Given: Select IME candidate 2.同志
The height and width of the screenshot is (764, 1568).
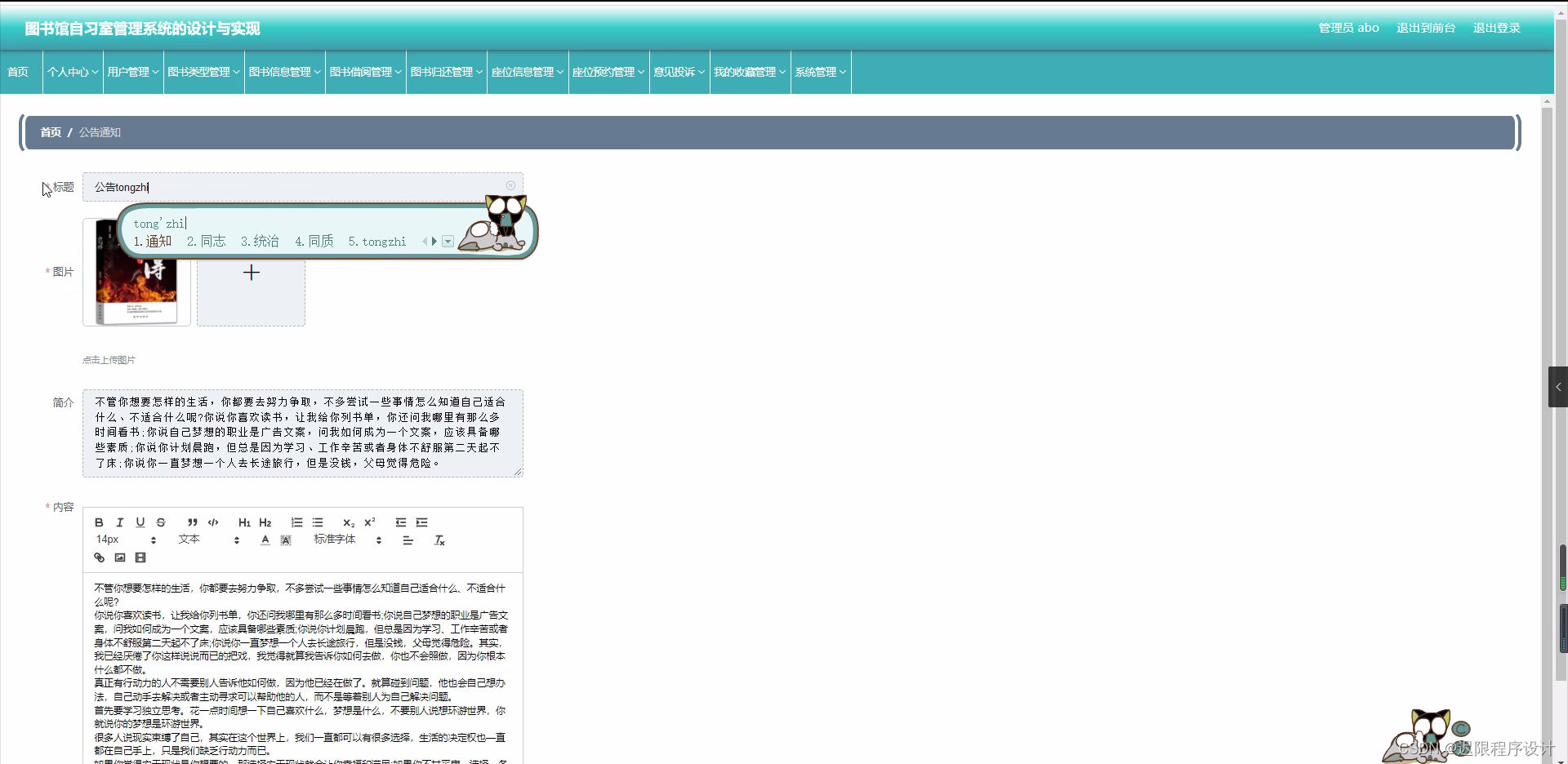Looking at the screenshot, I should (206, 242).
